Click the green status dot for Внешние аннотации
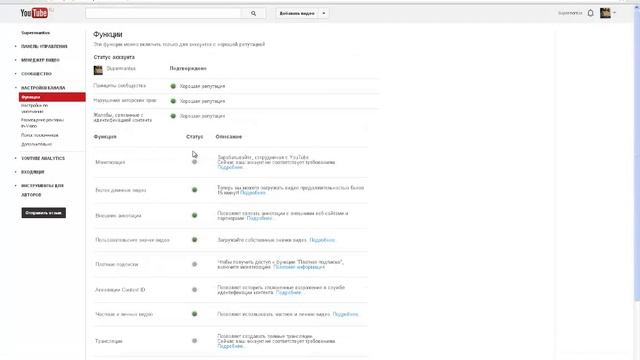This screenshot has height=360, width=640. (195, 215)
